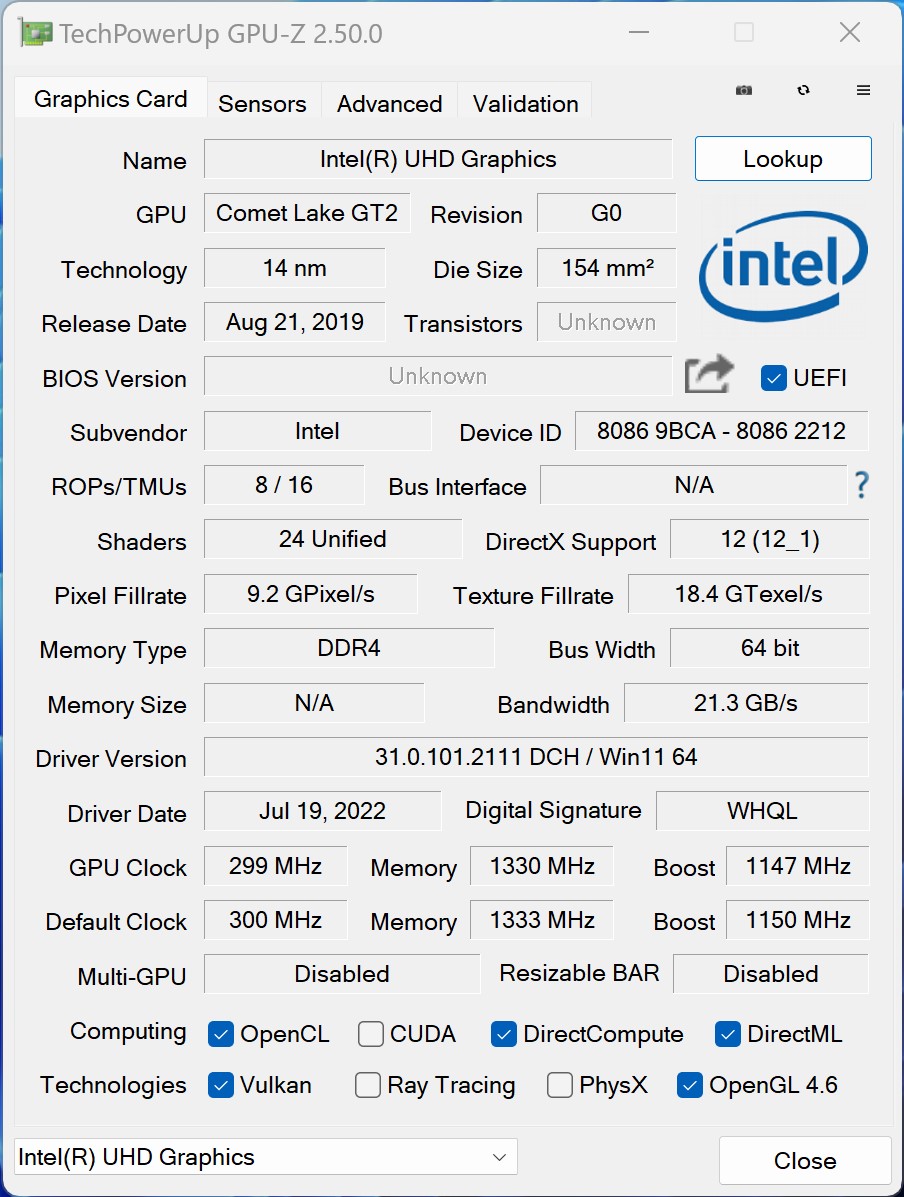Enable the Ray Tracing checkbox
The height and width of the screenshot is (1197, 904).
click(368, 1085)
